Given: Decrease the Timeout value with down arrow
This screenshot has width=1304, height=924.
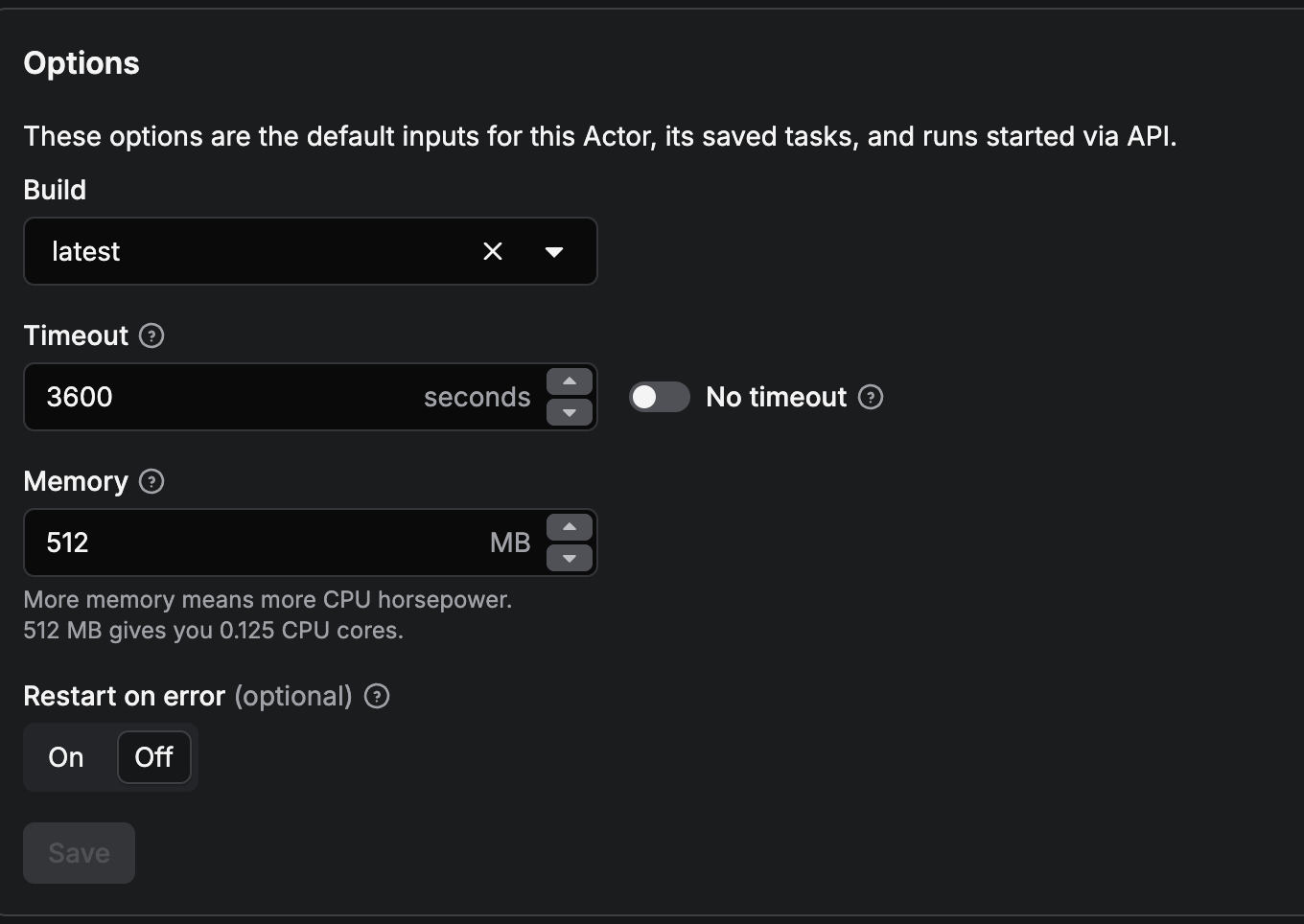Looking at the screenshot, I should (570, 412).
